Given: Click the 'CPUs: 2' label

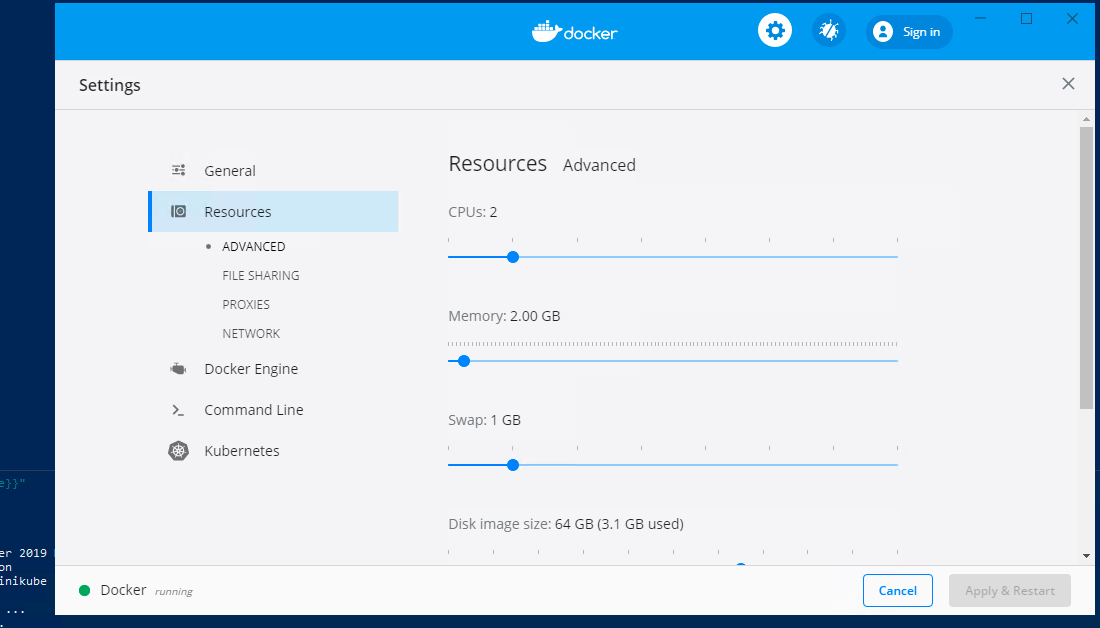Looking at the screenshot, I should [472, 212].
